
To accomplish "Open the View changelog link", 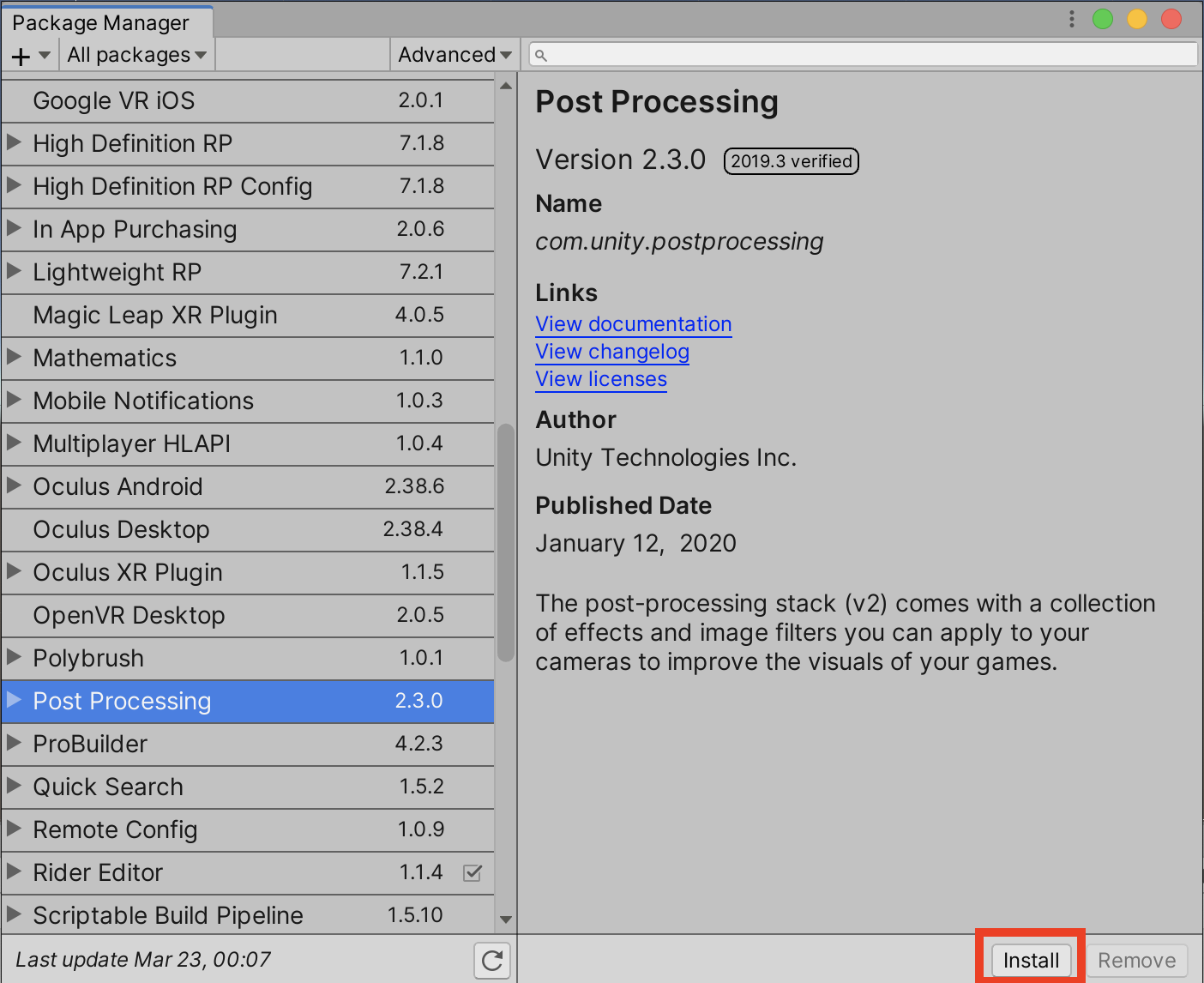I will 612,352.
